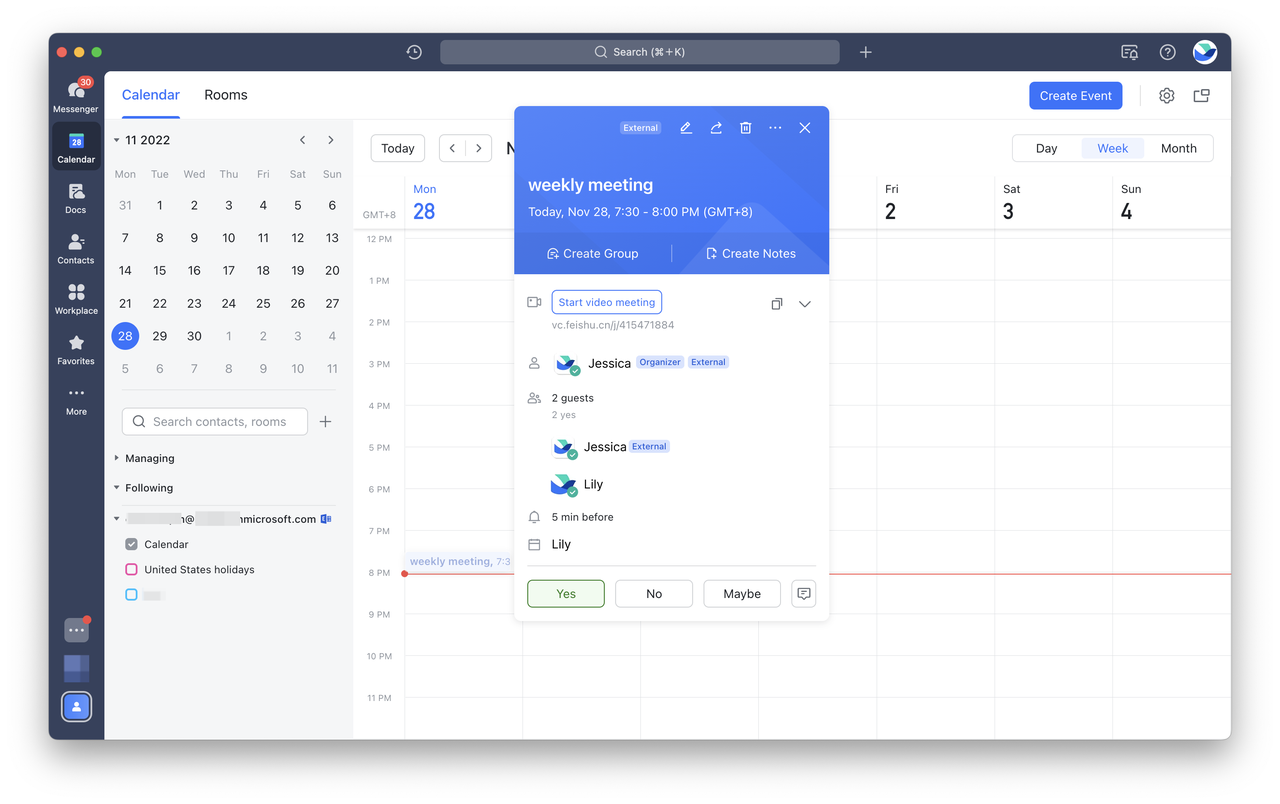Uncheck the Calendar checkbox
This screenshot has height=804, width=1280.
coord(131,544)
